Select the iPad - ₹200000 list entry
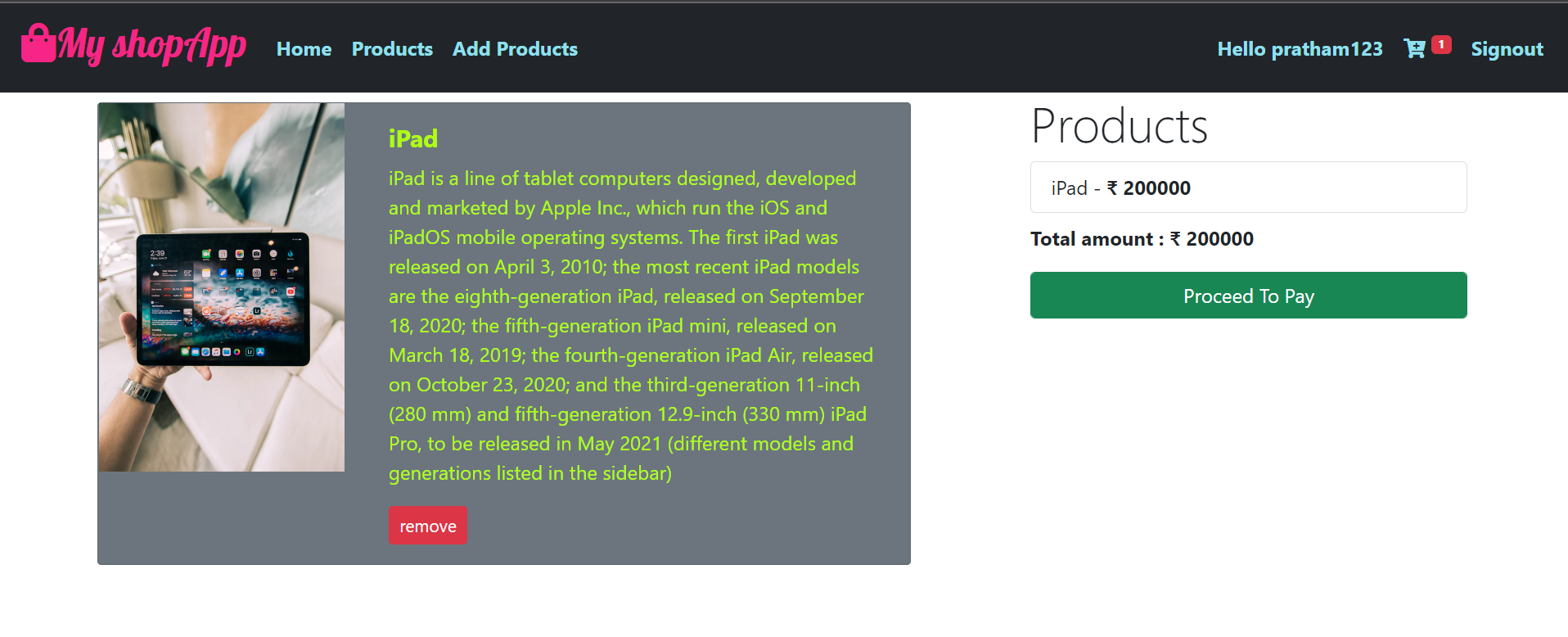Viewport: 1568px width, 637px height. [1247, 187]
